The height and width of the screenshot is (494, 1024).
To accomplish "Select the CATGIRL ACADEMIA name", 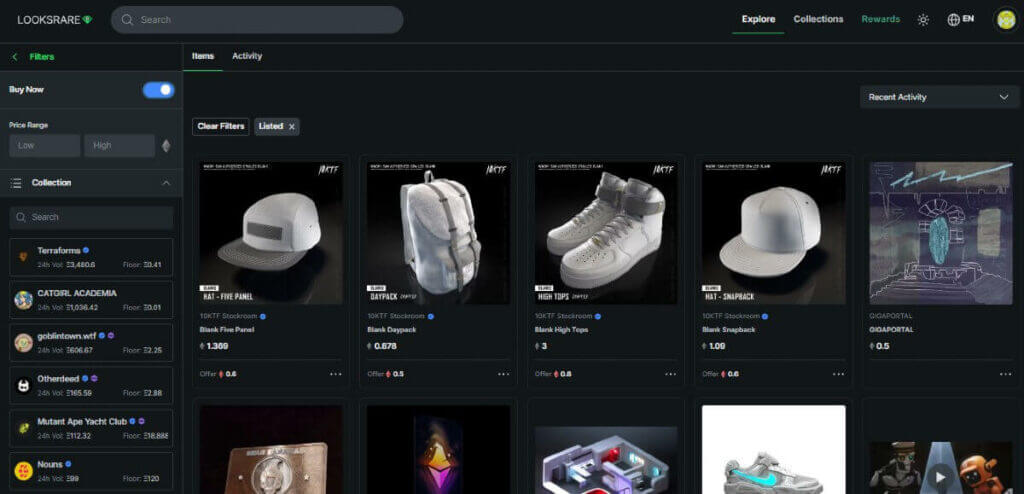I will point(77,293).
